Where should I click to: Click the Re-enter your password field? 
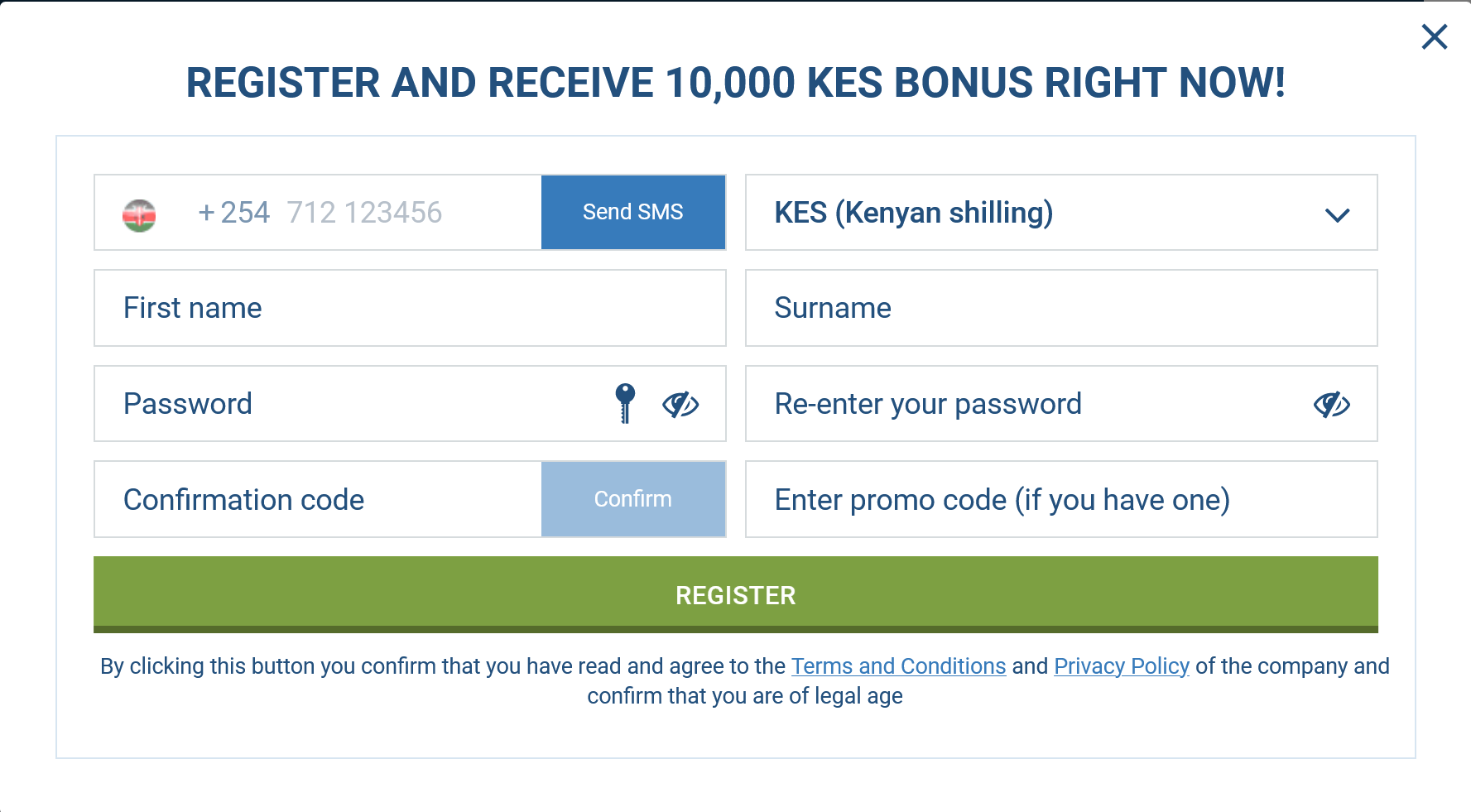click(x=1026, y=404)
